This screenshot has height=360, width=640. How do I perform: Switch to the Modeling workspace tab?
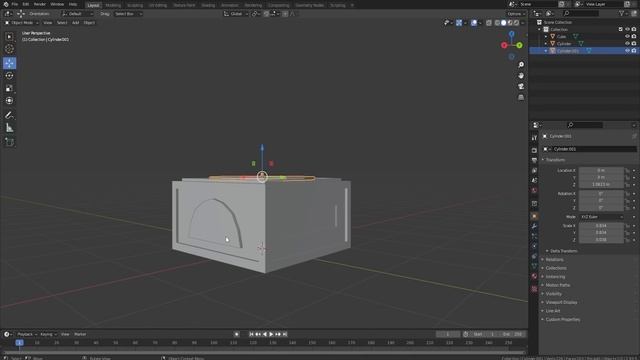tap(113, 5)
